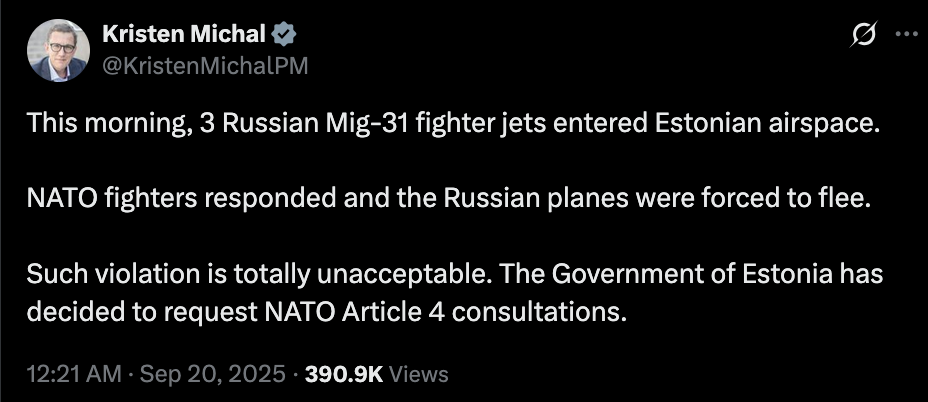This screenshot has width=928, height=402.
Task: Click the blue verified badge
Action: (284, 35)
